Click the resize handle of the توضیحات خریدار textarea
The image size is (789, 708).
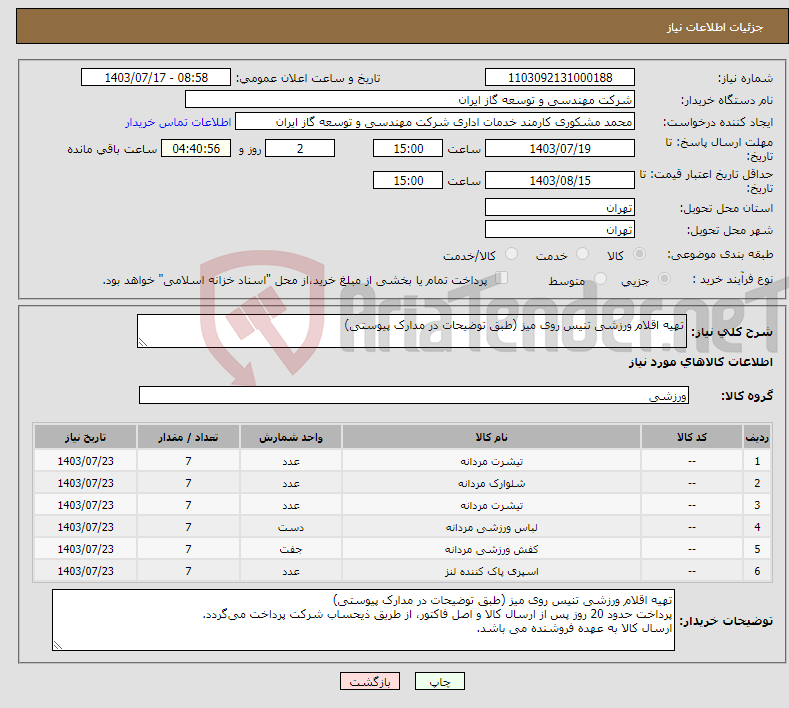(x=58, y=645)
